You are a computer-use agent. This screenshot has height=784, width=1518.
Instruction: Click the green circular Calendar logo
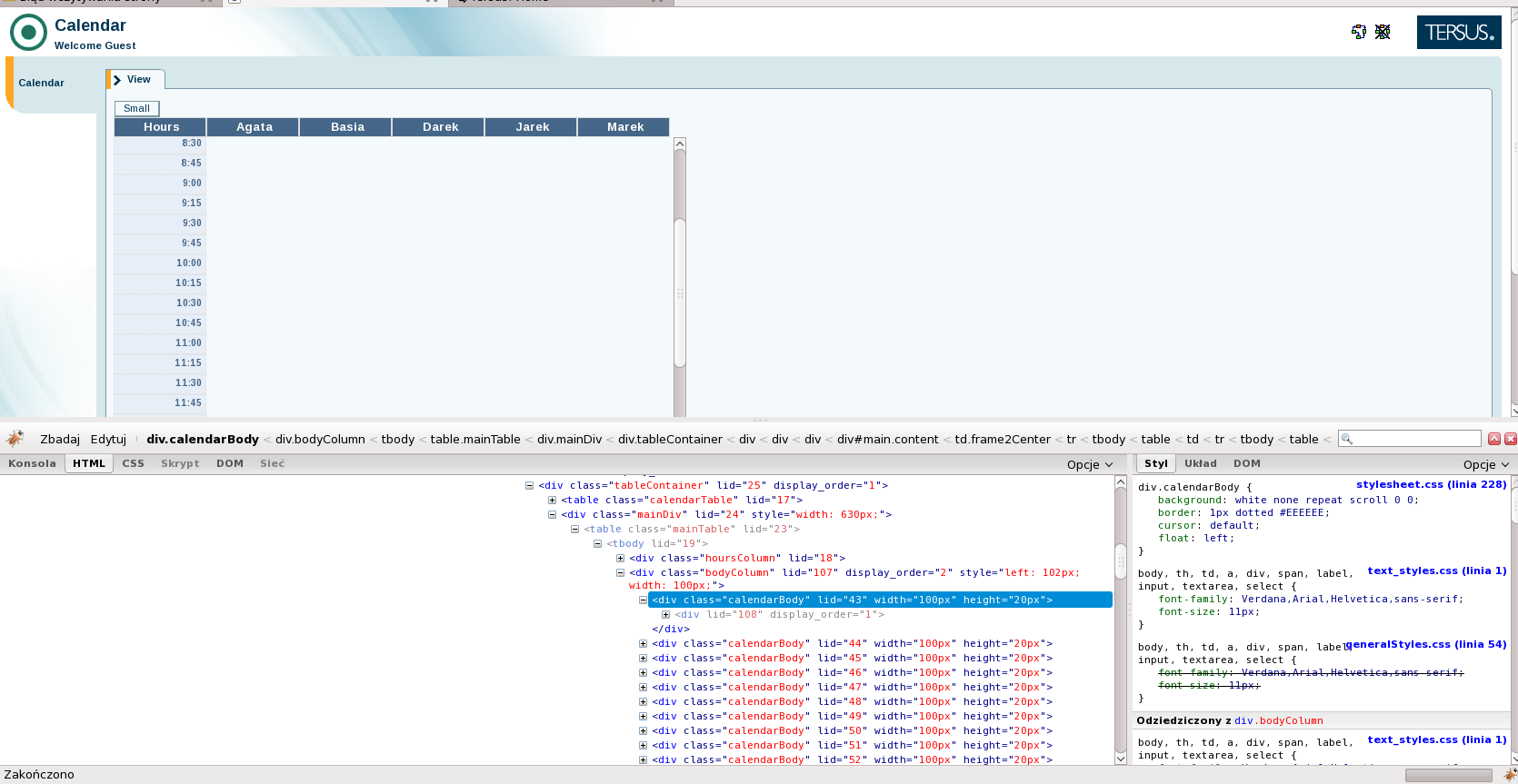(28, 33)
